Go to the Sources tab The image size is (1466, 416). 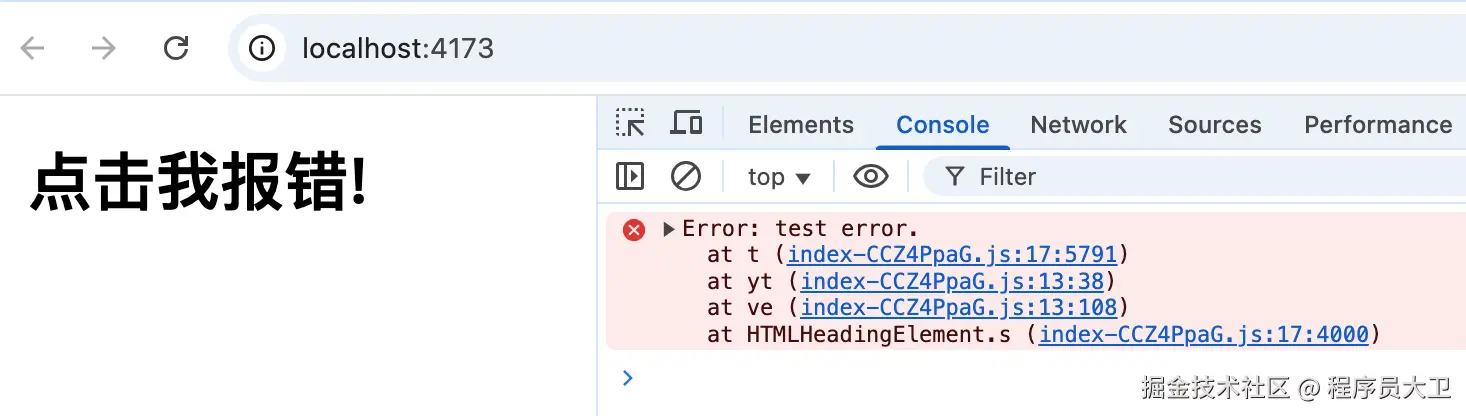tap(1214, 125)
